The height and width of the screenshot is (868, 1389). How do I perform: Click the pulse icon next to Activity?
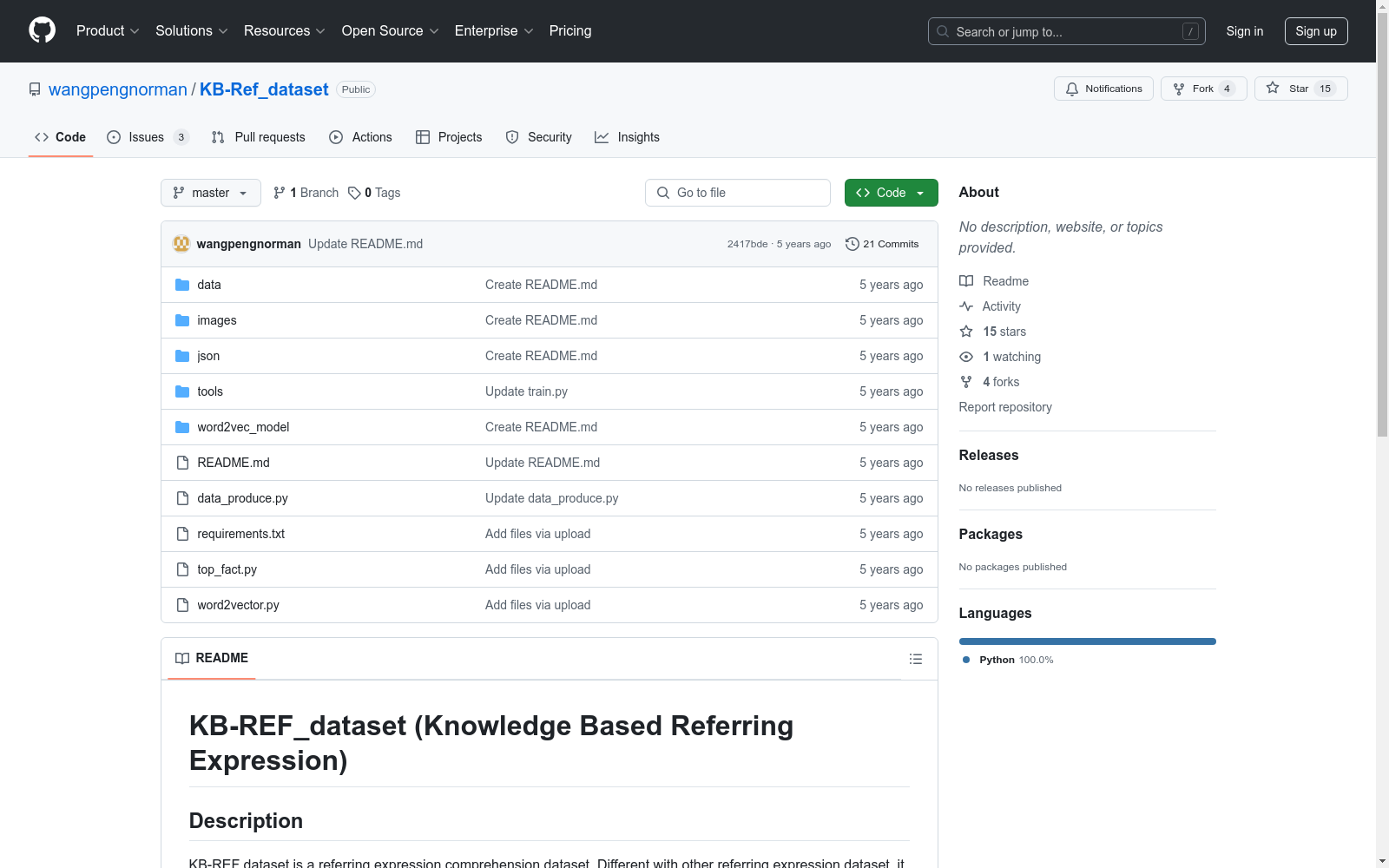(966, 306)
